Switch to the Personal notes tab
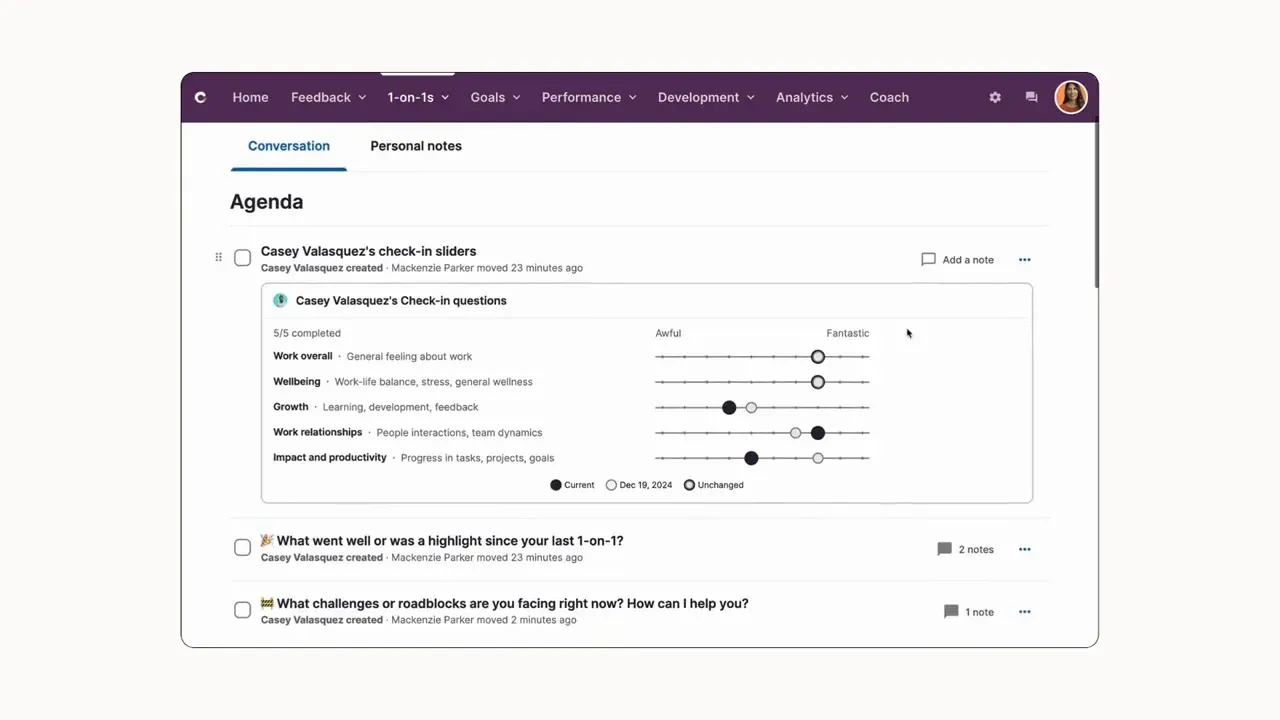This screenshot has width=1280, height=720. click(x=415, y=146)
